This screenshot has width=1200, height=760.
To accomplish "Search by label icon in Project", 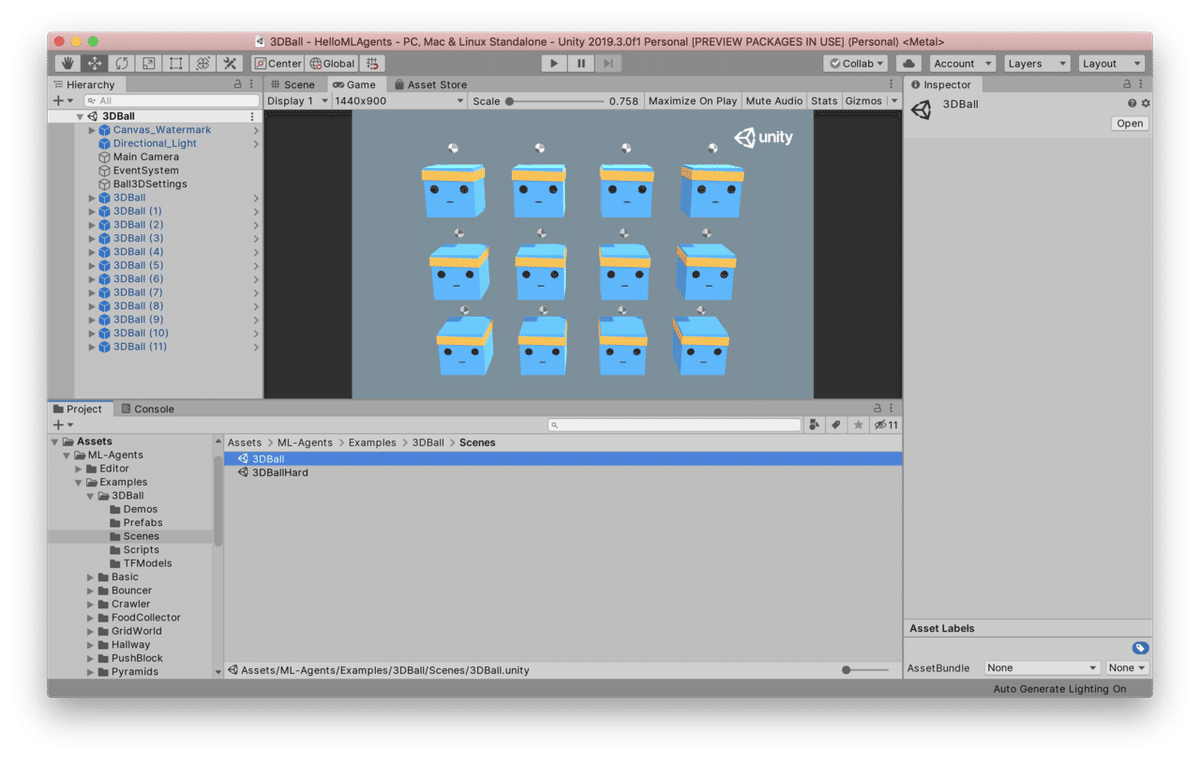I will [836, 425].
